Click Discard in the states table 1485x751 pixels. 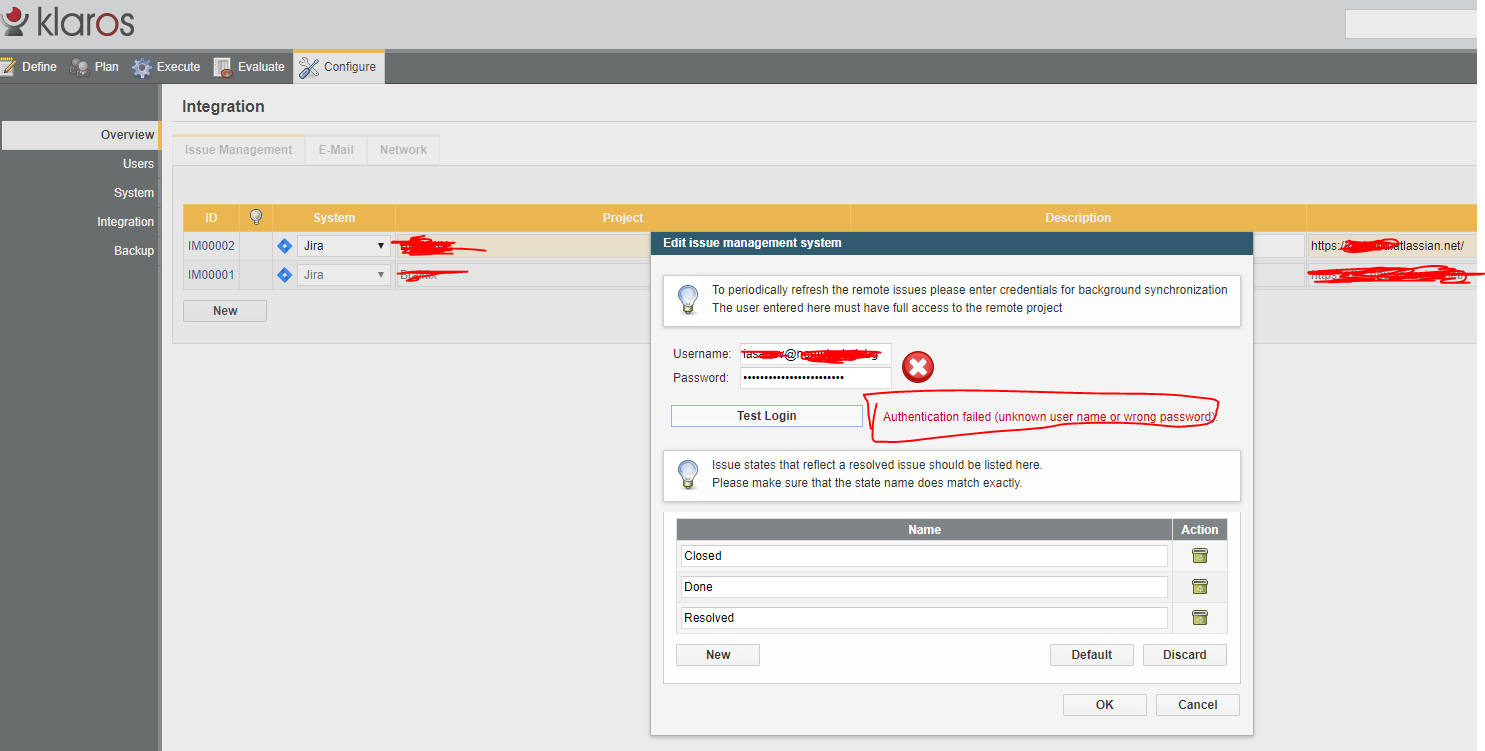pos(1184,655)
